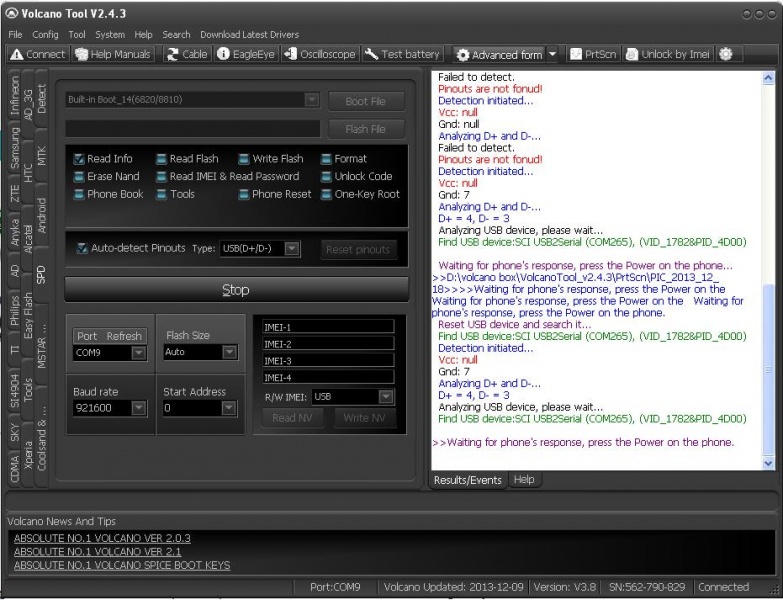Open the Search menu
Viewport: 783px width, 600px height.
click(176, 34)
